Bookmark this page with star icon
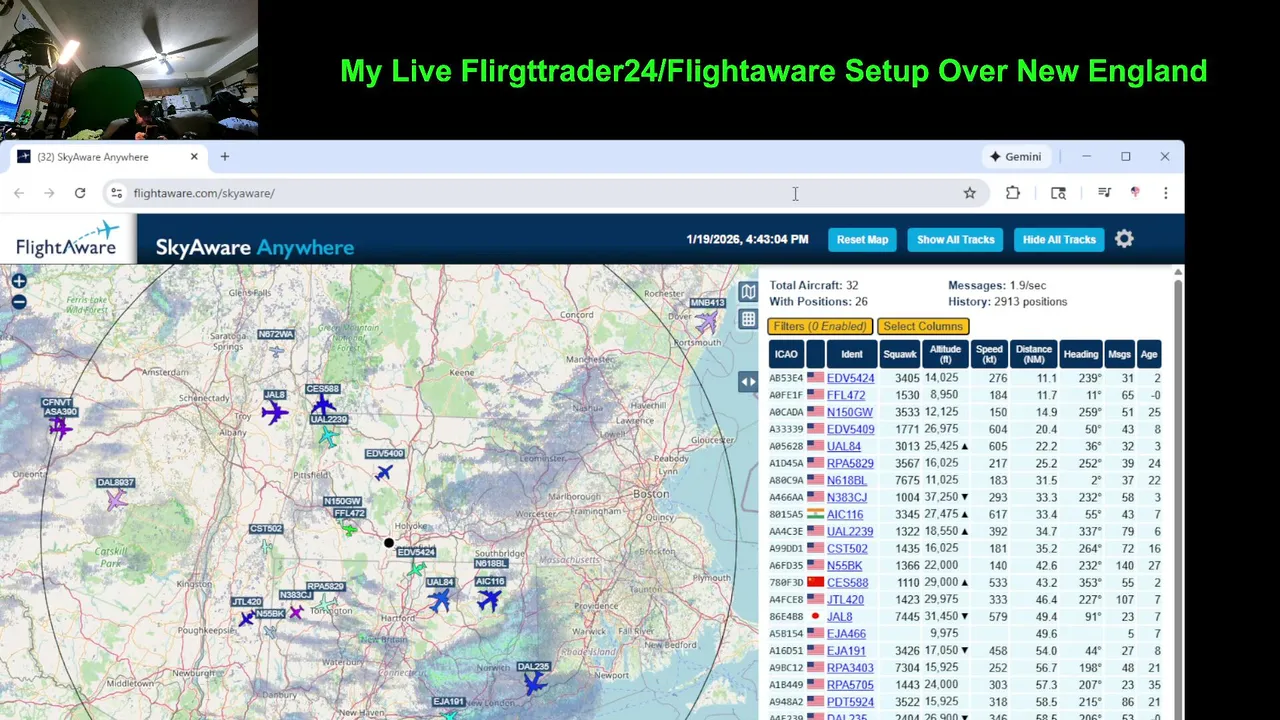This screenshot has height=720, width=1280. point(969,193)
